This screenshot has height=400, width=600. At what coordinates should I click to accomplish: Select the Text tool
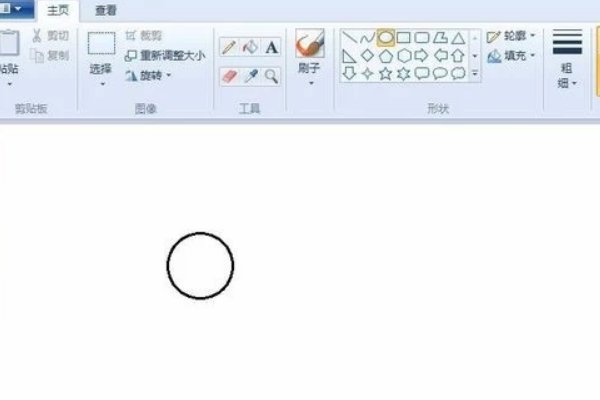point(271,47)
